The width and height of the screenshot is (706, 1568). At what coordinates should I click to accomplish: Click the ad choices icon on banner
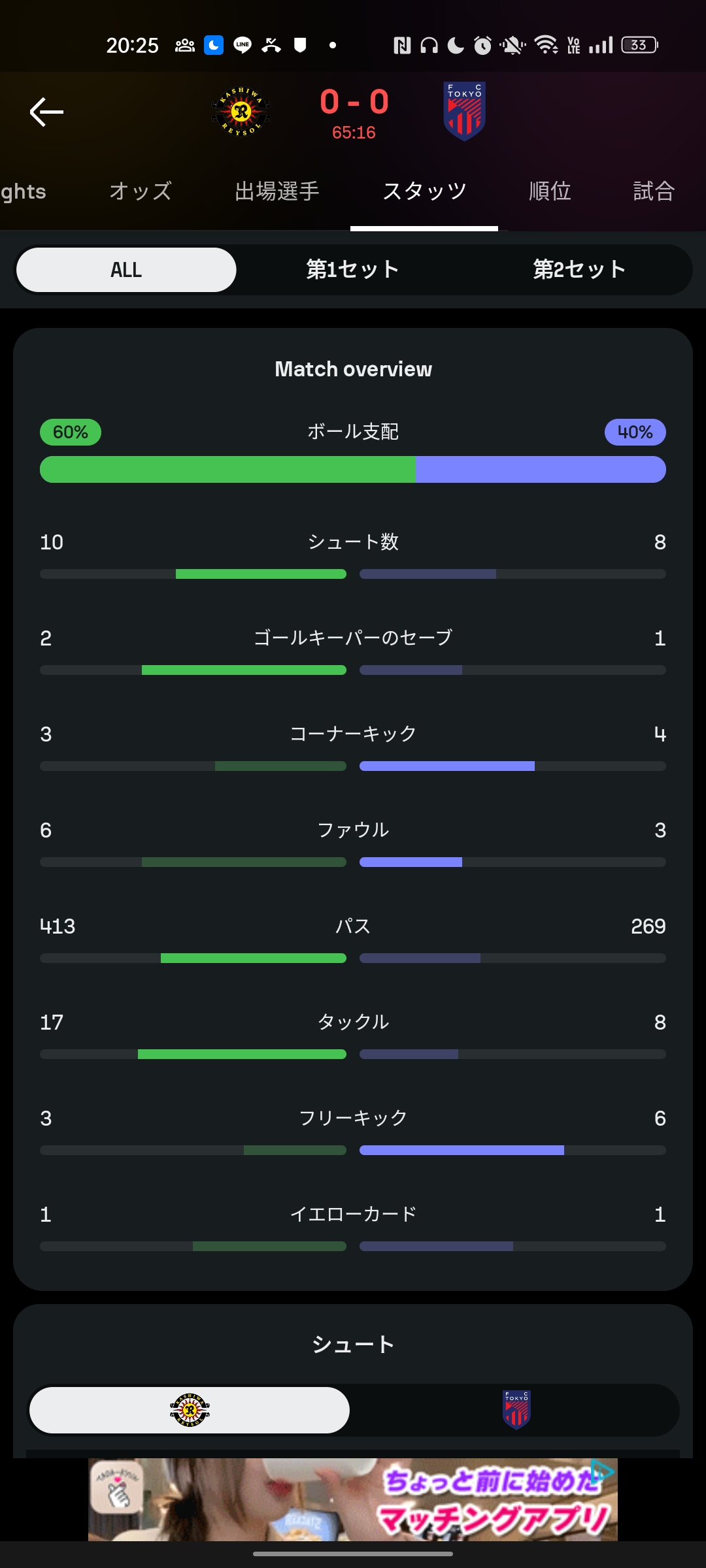tap(603, 1471)
